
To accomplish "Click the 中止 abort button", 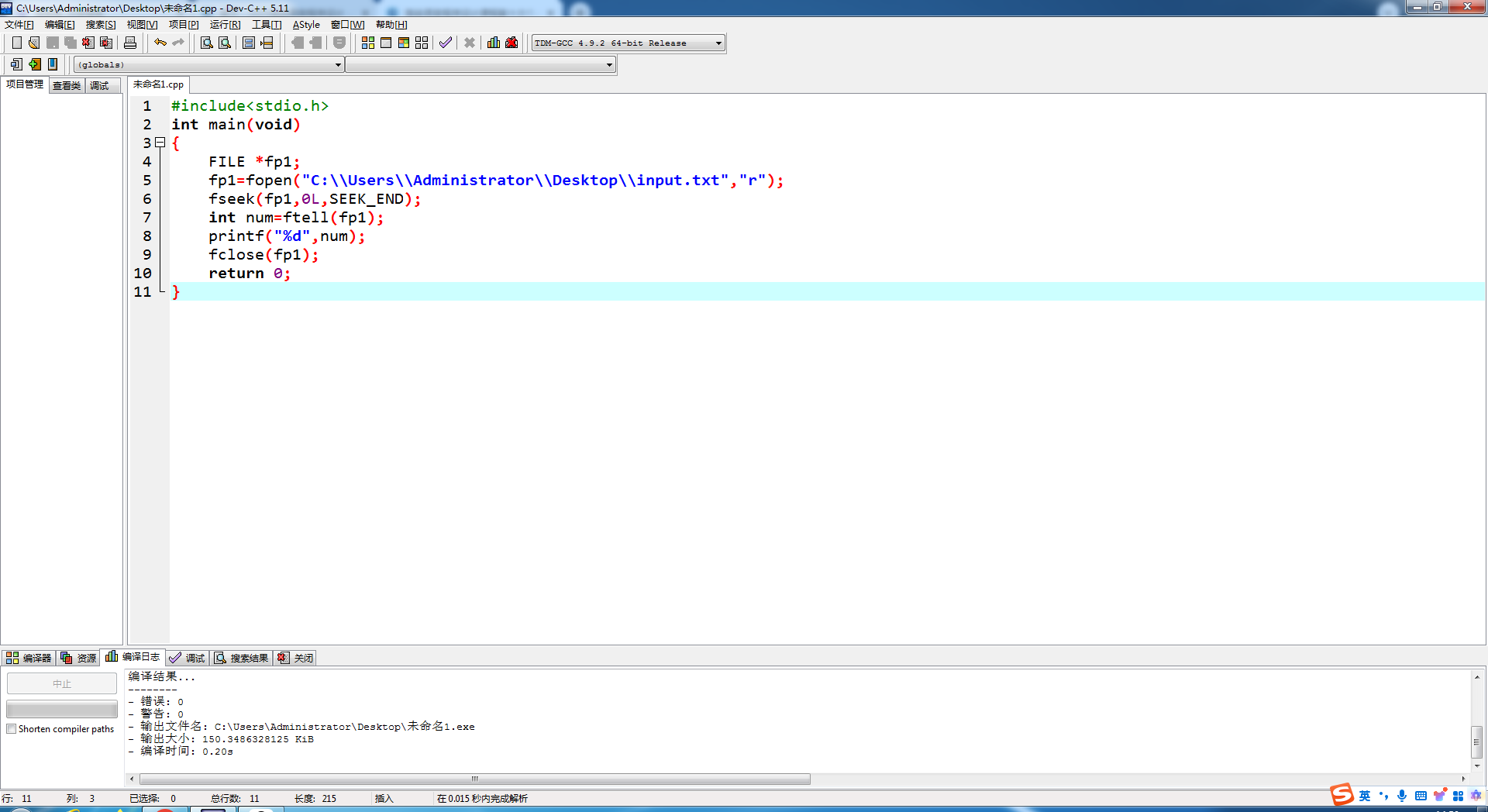I will click(62, 683).
